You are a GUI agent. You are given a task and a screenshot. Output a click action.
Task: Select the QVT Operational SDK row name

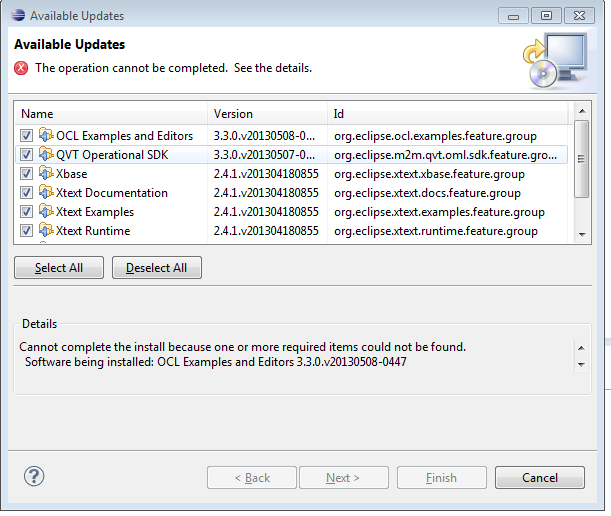tap(112, 155)
